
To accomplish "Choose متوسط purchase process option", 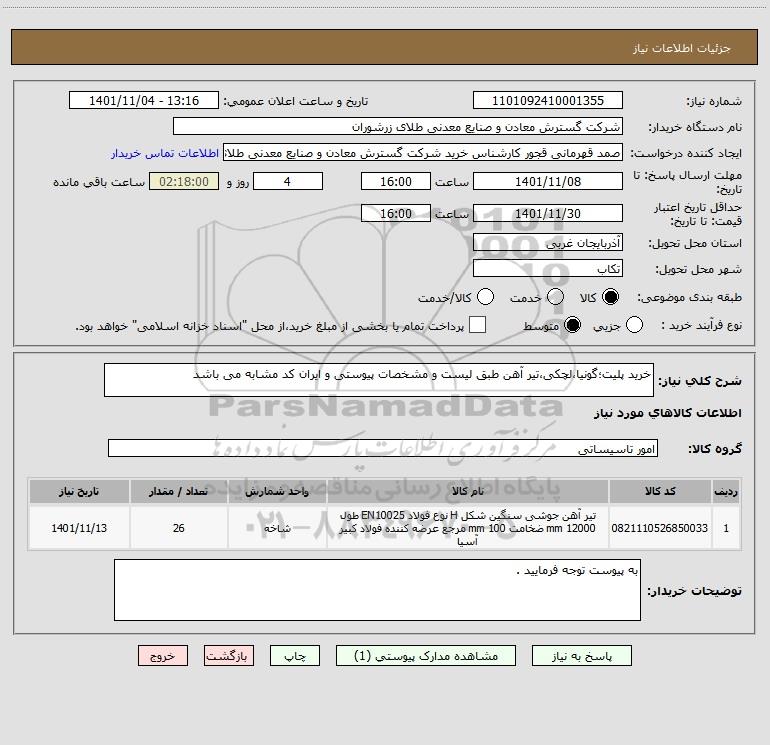I will [572, 325].
